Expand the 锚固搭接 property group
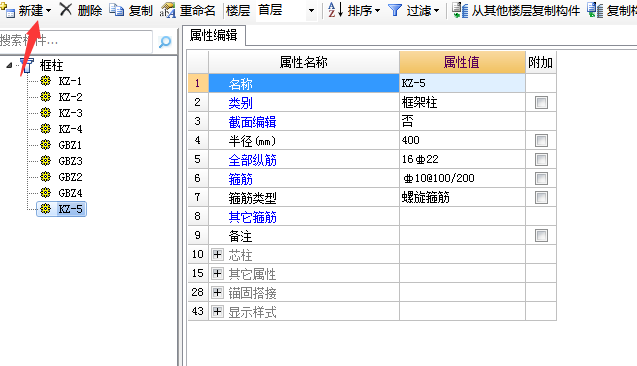Screen dimensions: 637x366 point(217,292)
